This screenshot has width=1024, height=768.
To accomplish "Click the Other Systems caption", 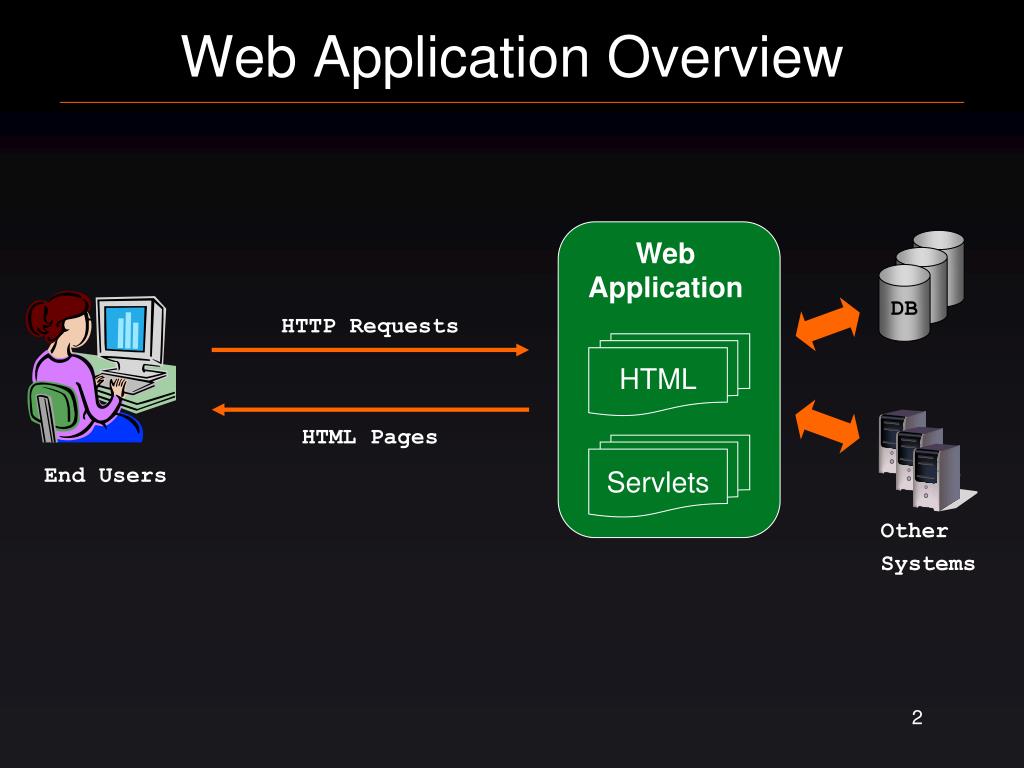I will pyautogui.click(x=927, y=547).
